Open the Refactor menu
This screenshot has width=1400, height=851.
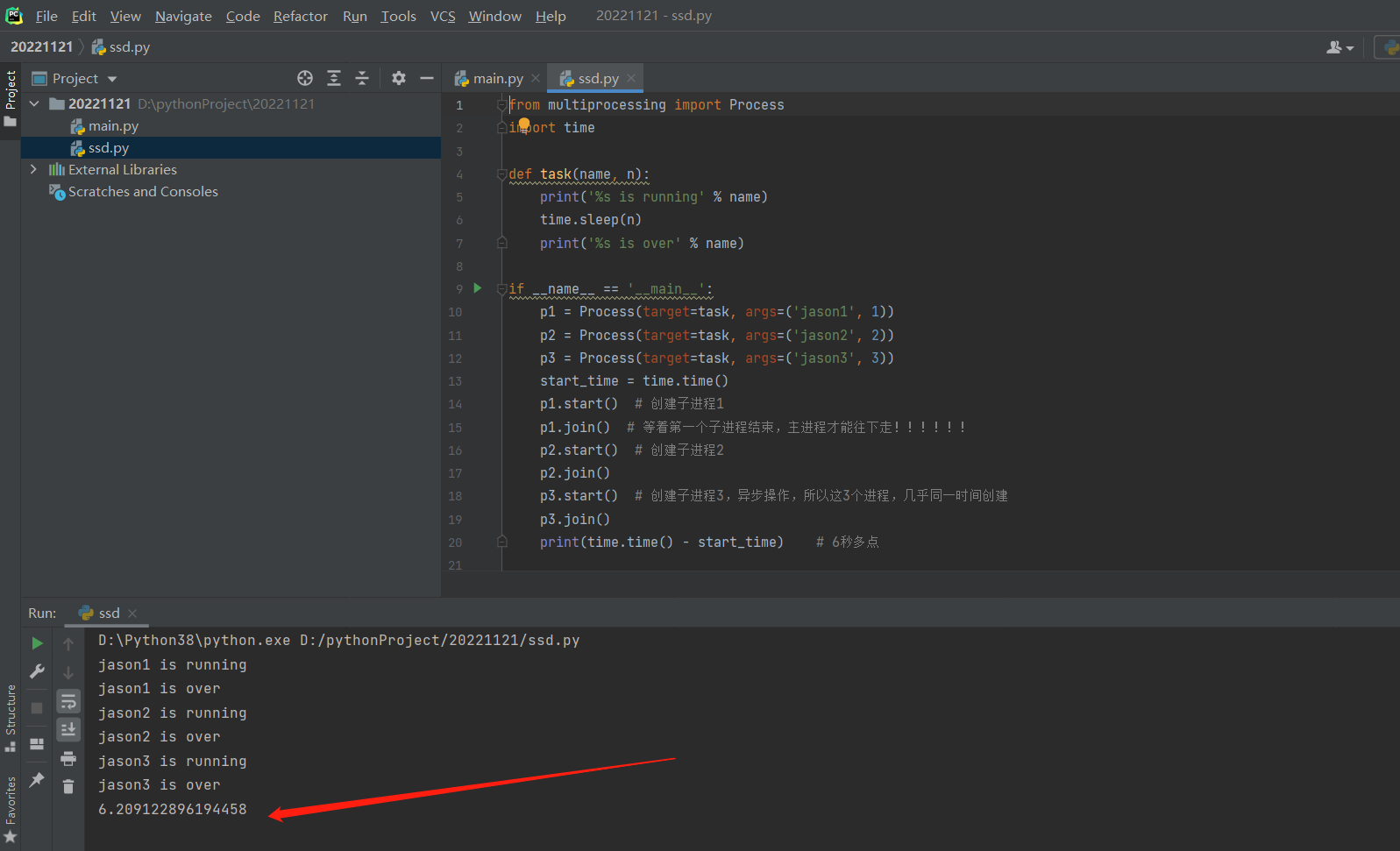pyautogui.click(x=301, y=16)
